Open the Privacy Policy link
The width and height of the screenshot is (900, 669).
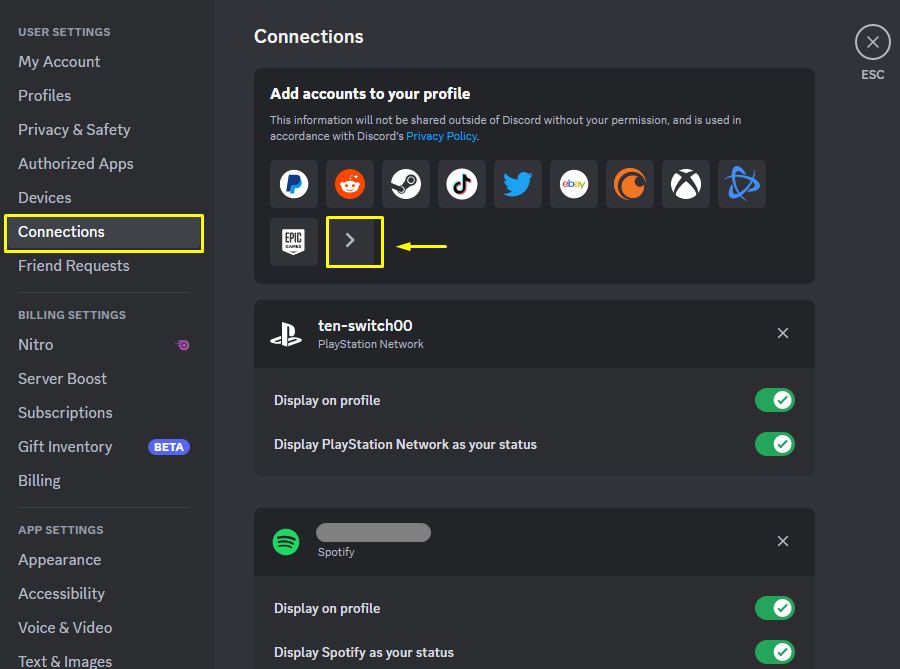click(x=441, y=136)
